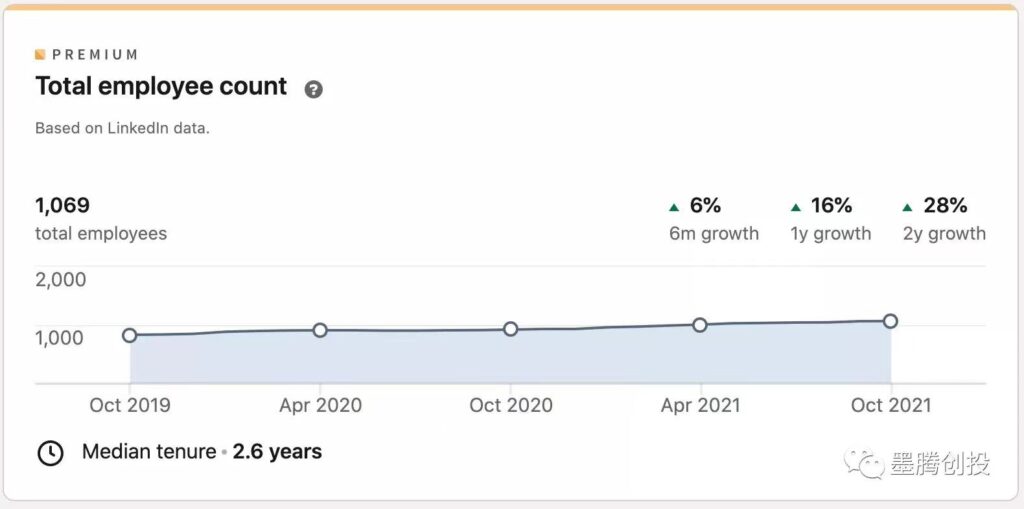Click the 1,069 total employees figure

click(x=63, y=206)
